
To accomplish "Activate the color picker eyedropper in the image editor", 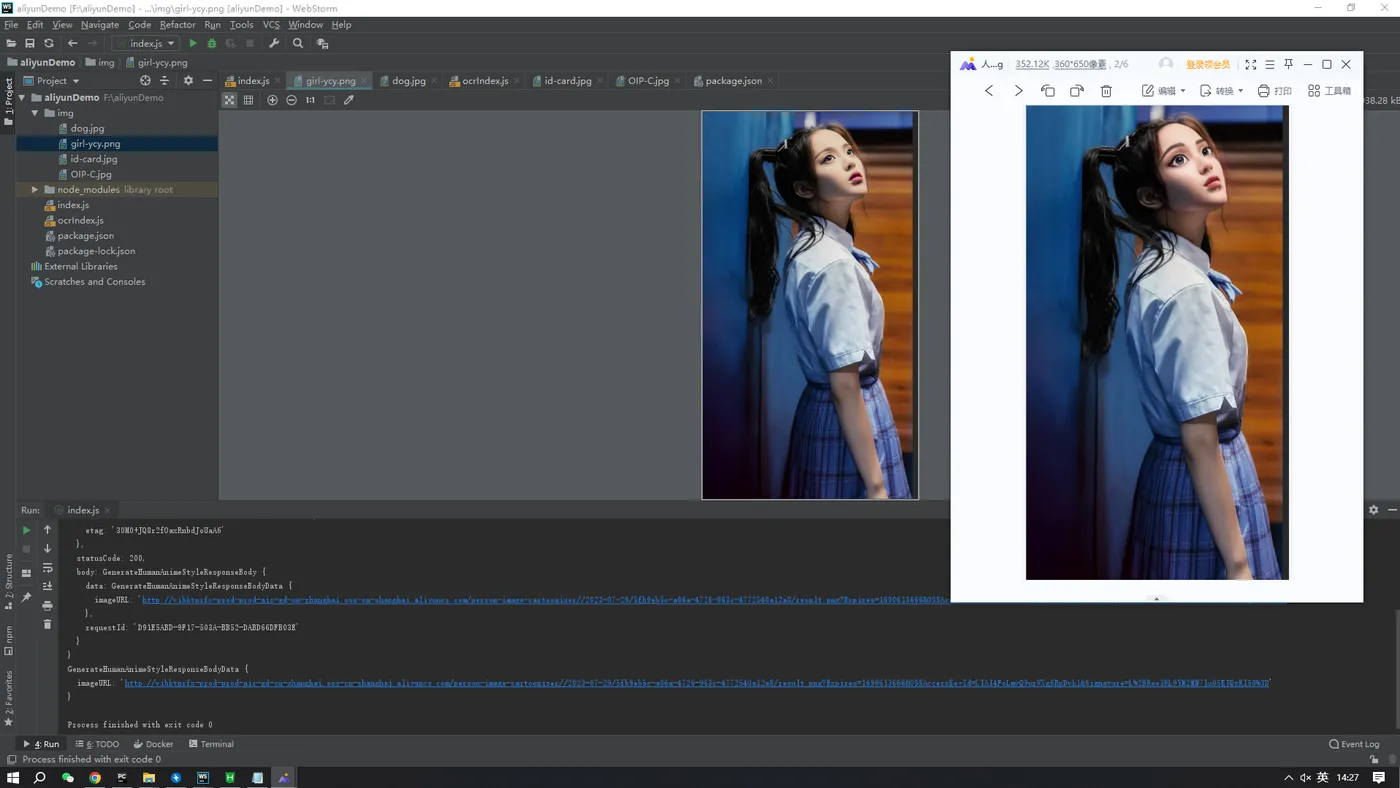I will click(349, 100).
